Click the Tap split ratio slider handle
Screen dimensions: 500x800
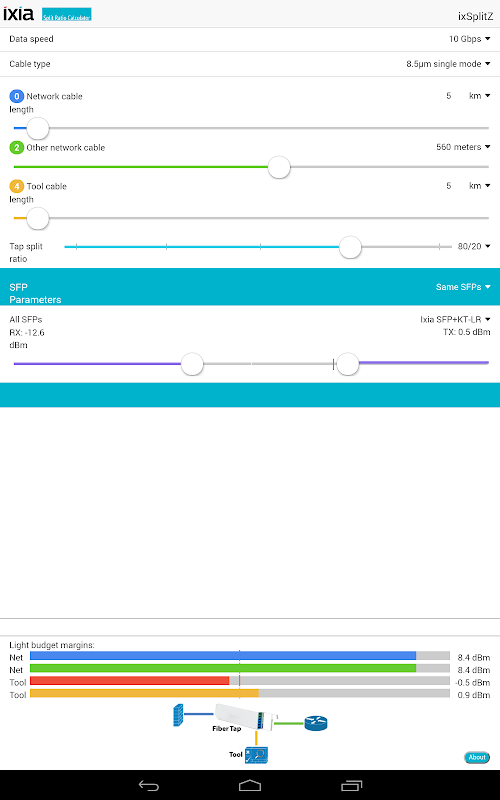(351, 247)
